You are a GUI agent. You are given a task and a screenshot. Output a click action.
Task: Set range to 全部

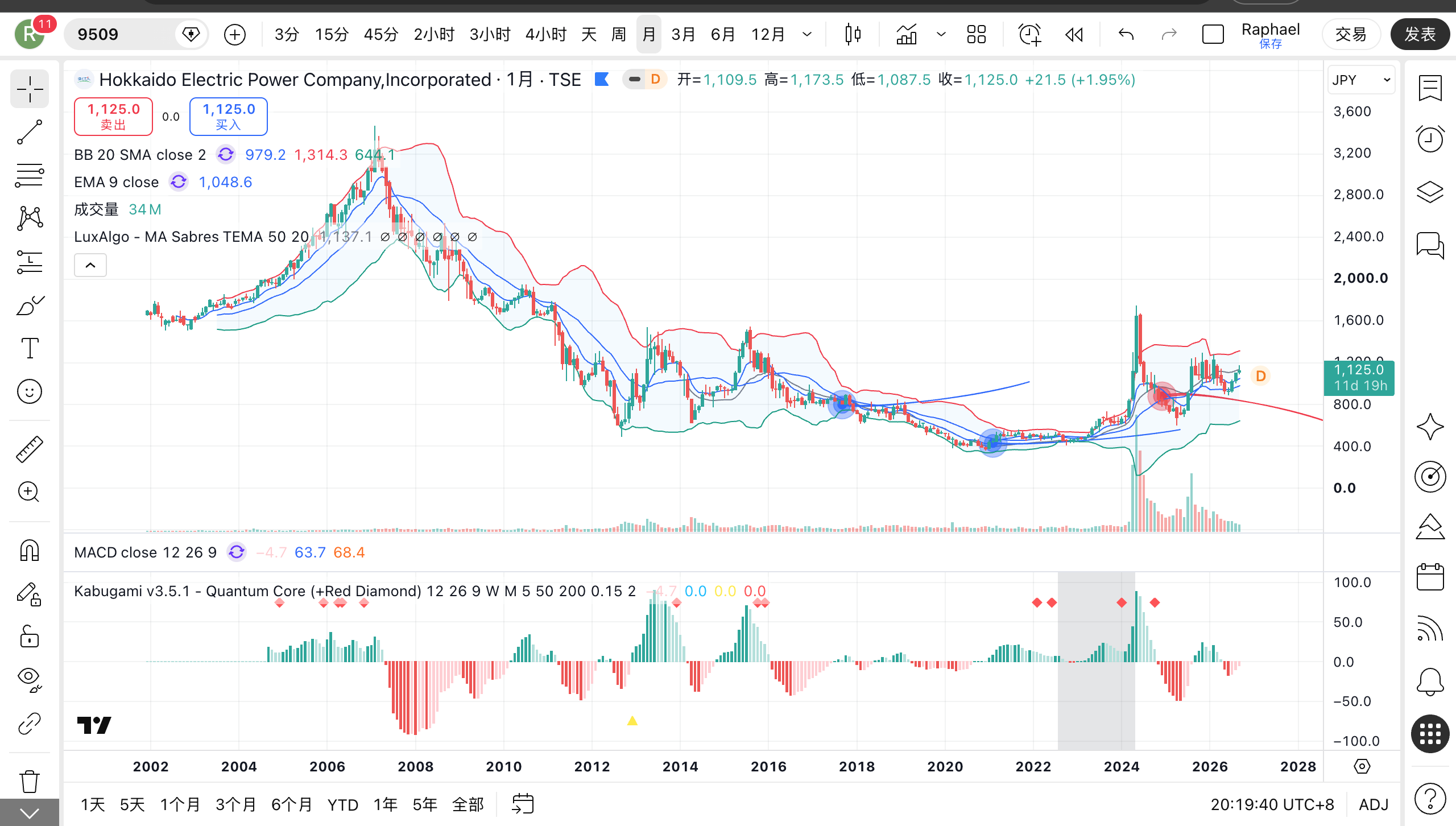point(468,804)
